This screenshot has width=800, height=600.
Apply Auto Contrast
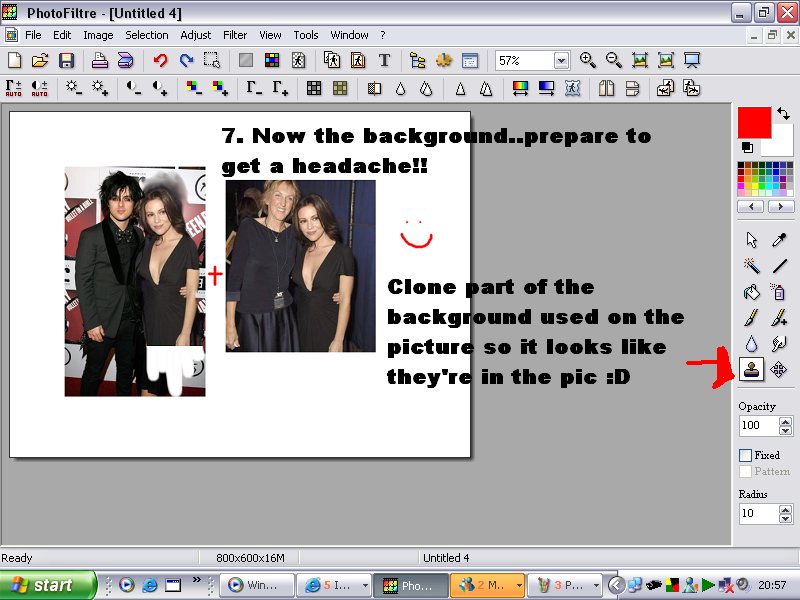click(39, 88)
